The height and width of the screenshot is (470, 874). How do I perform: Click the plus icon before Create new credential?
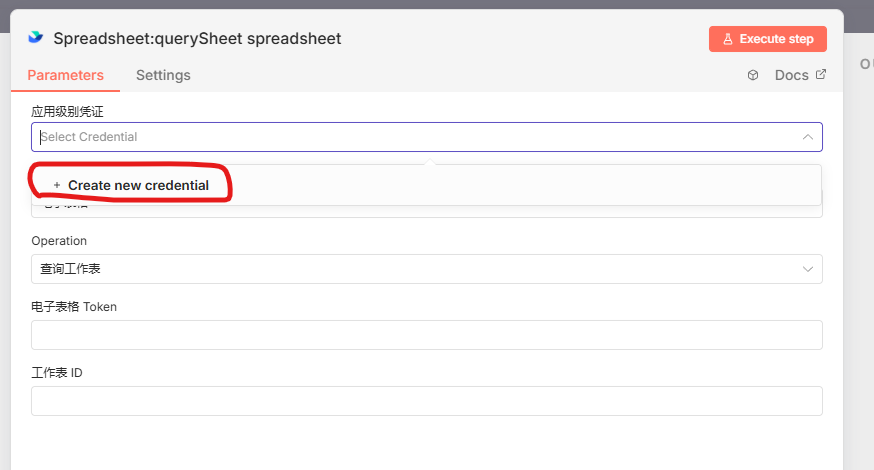click(x=57, y=185)
